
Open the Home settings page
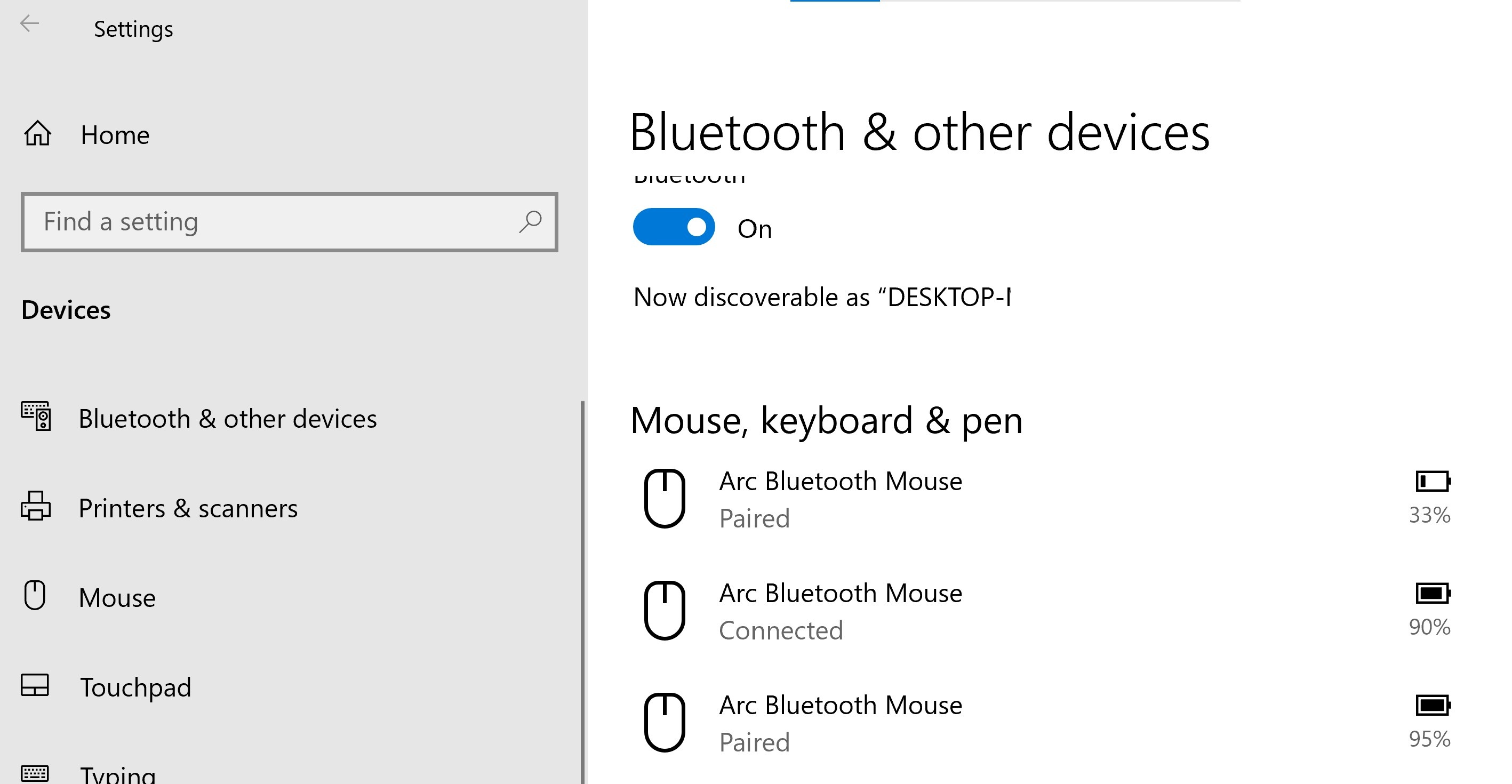click(x=114, y=134)
